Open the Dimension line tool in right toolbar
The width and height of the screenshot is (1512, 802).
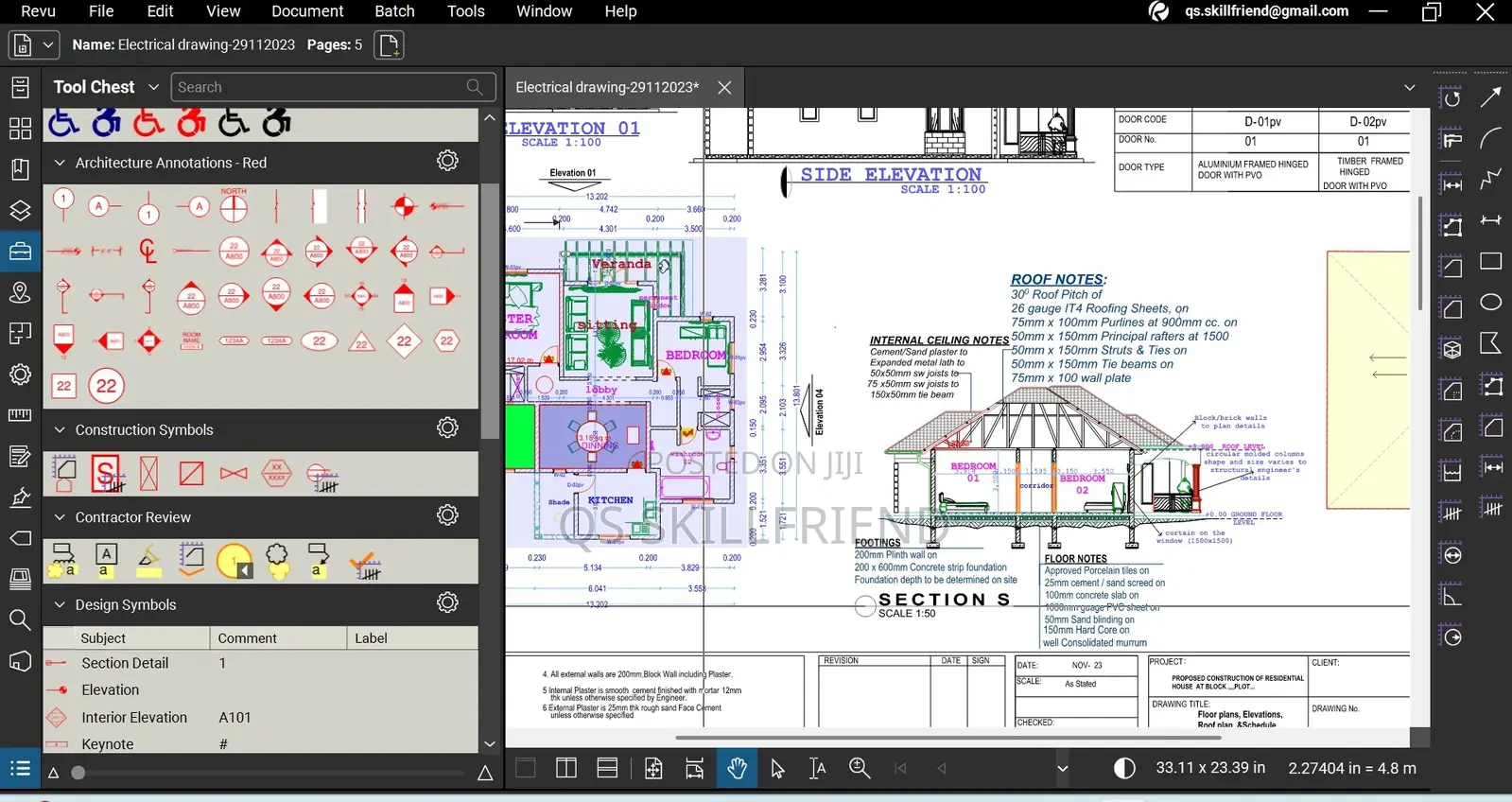1490,220
